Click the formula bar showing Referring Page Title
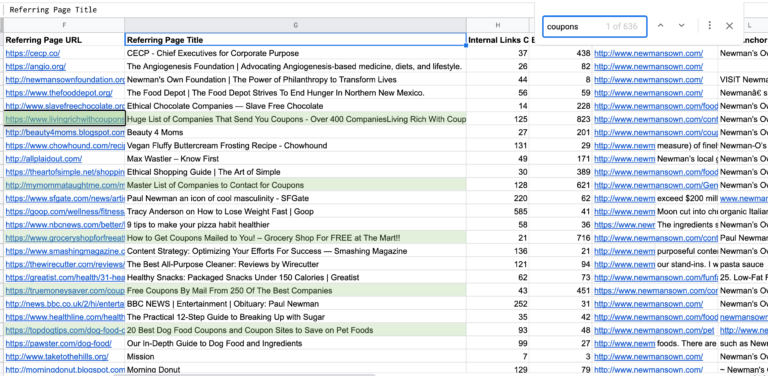Image resolution: width=768 pixels, height=376 pixels. (x=268, y=10)
